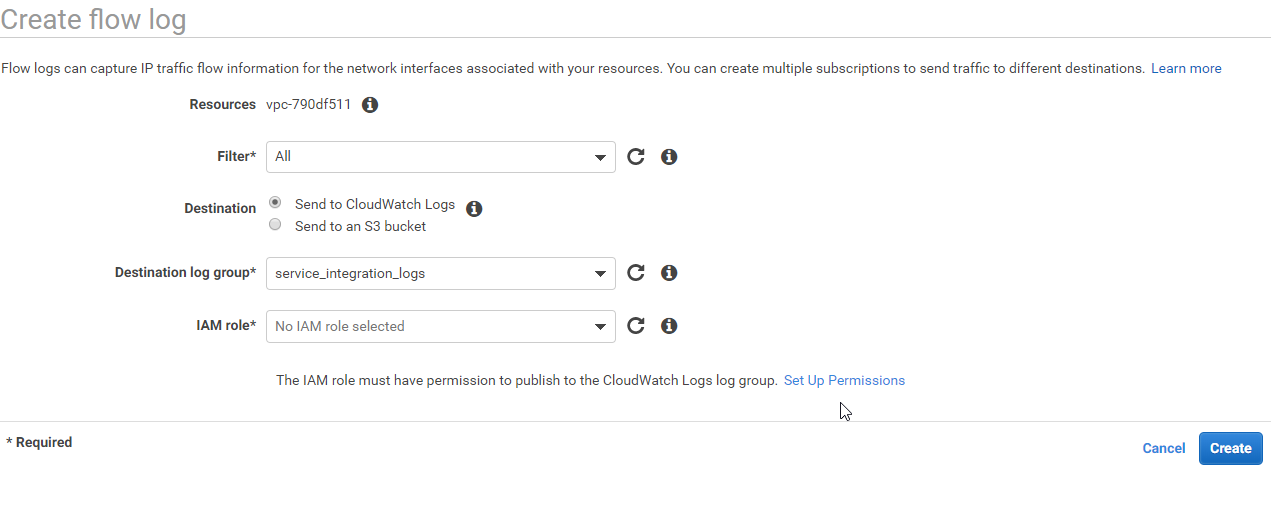Show info about the Filter field
1285x511 pixels.
(x=669, y=157)
